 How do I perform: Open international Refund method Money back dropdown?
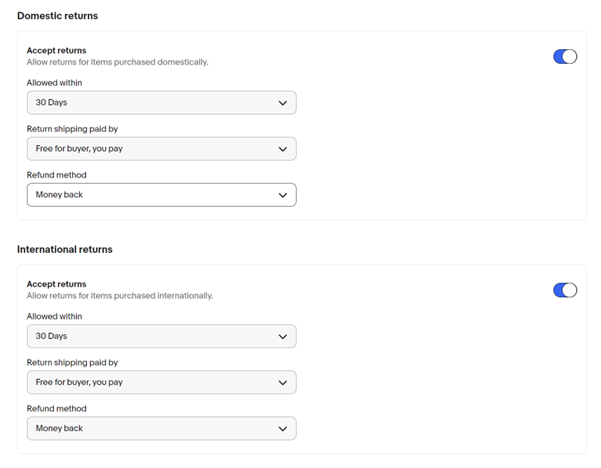[x=161, y=428]
